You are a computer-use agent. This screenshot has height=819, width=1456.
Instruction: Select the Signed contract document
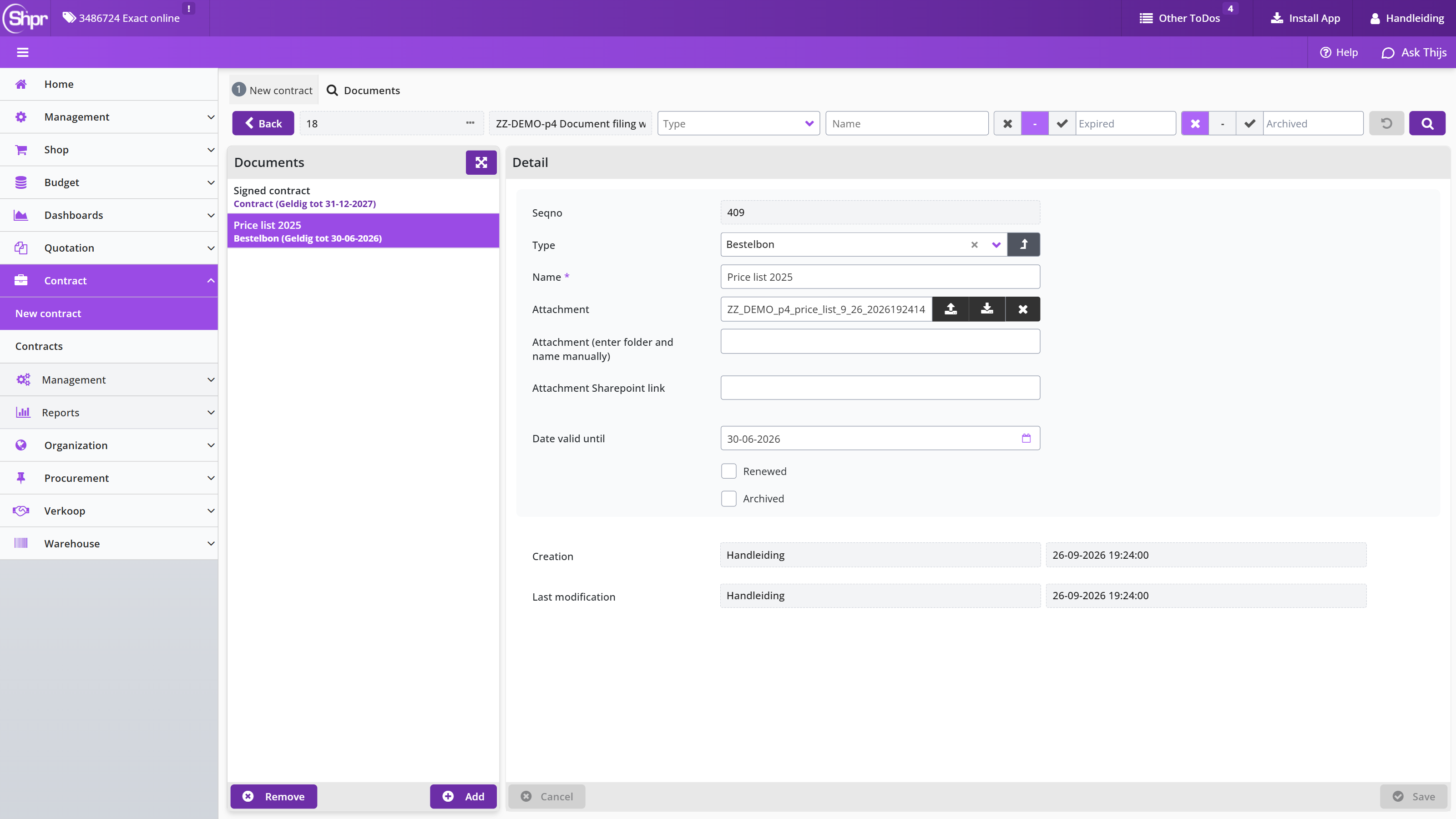(363, 197)
